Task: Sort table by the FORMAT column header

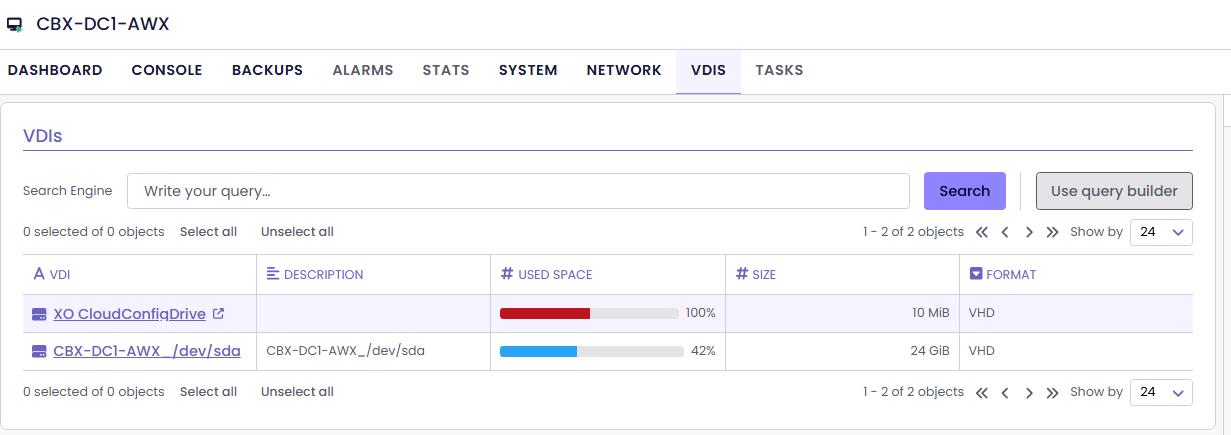Action: click(x=1010, y=274)
